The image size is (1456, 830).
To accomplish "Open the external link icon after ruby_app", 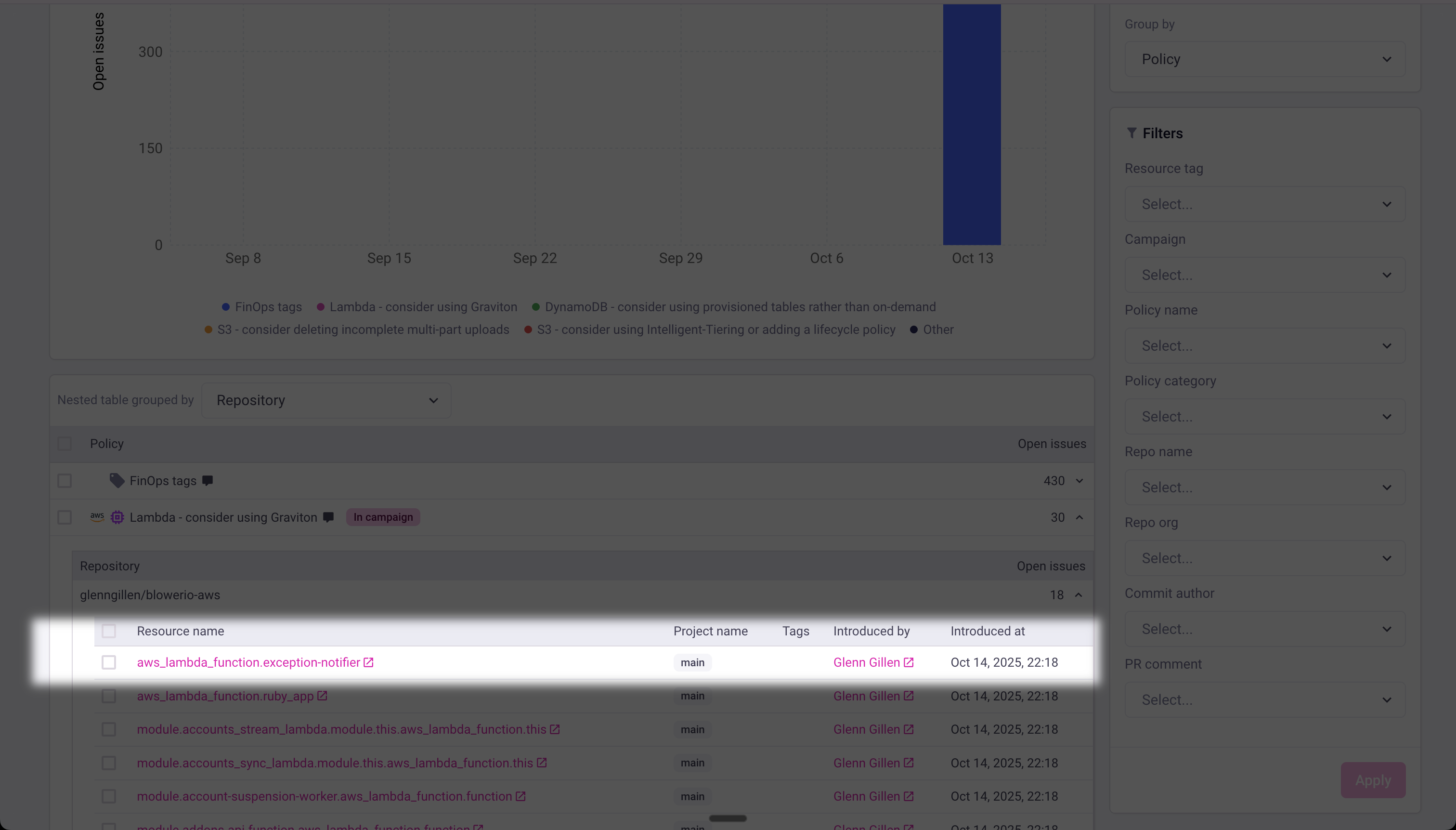I will (323, 696).
